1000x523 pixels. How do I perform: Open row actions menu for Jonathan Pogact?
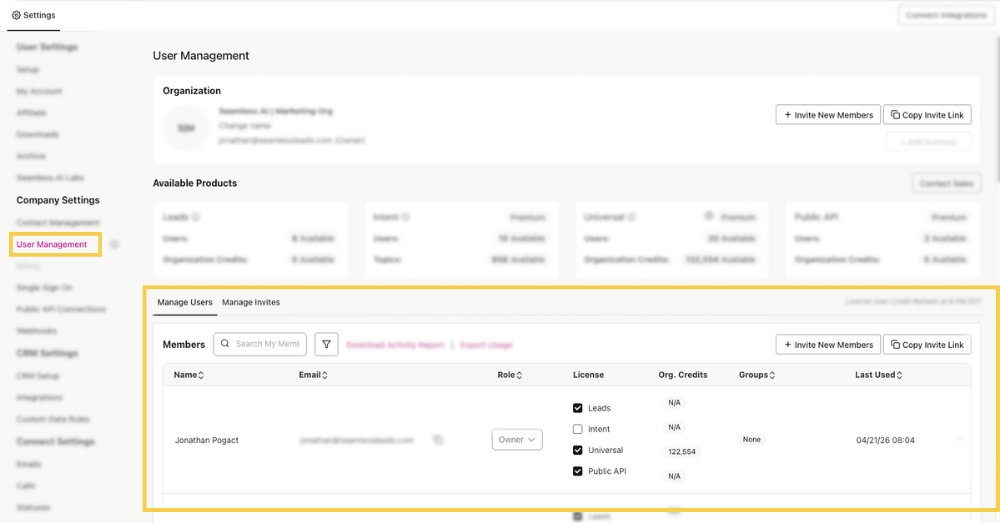pos(959,439)
